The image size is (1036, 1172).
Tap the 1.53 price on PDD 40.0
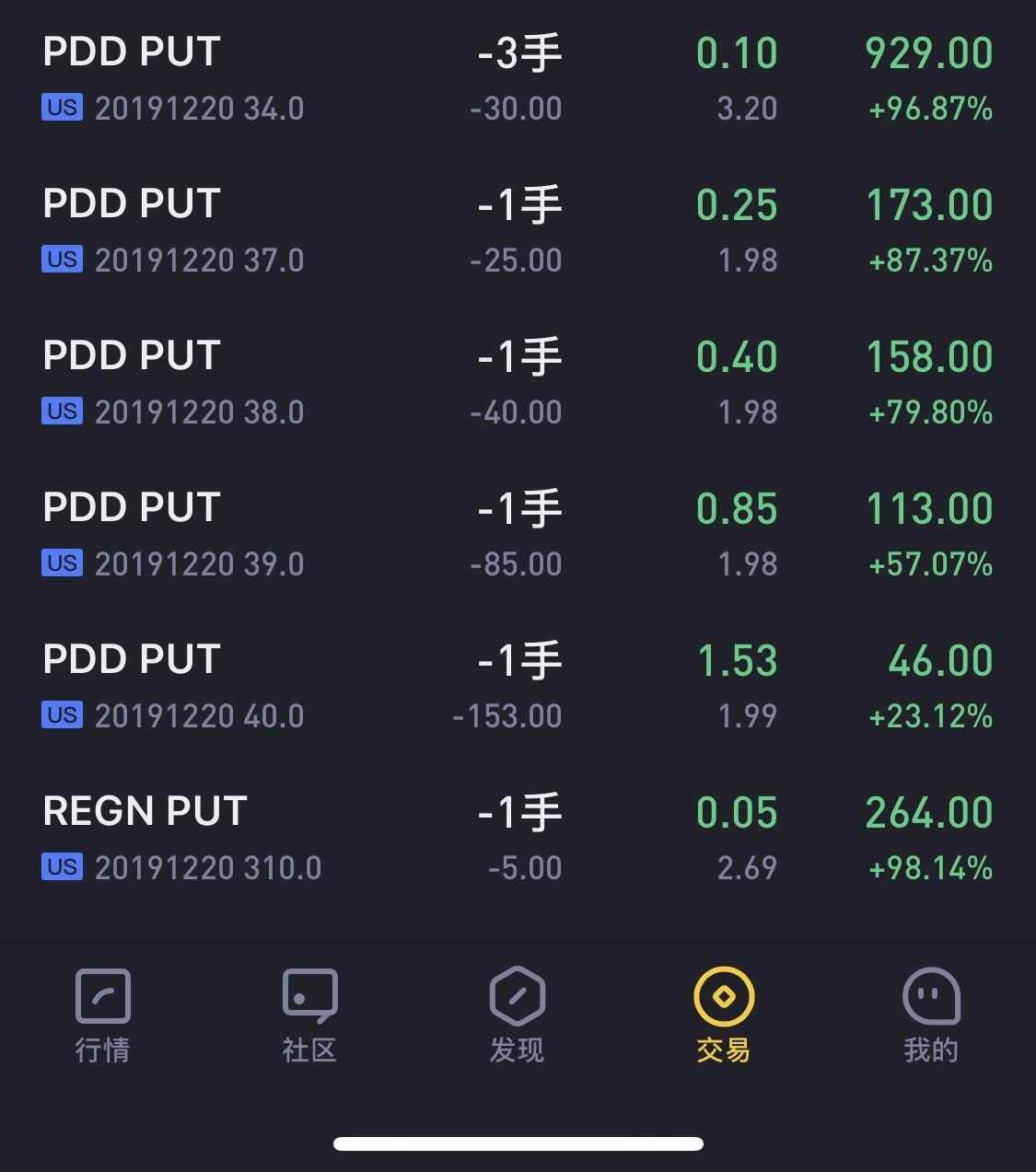tap(737, 660)
